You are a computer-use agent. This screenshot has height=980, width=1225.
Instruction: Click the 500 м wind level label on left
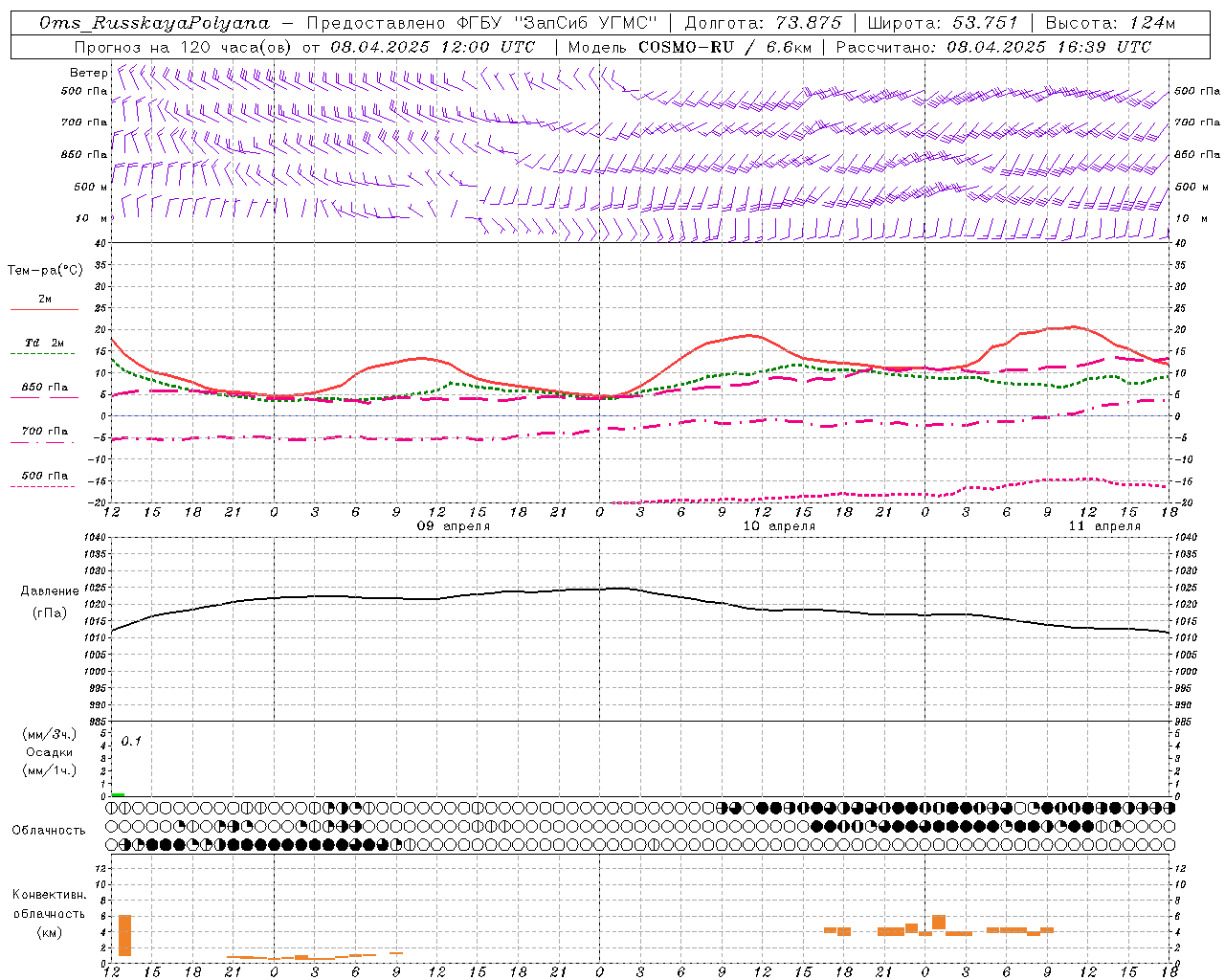click(91, 187)
